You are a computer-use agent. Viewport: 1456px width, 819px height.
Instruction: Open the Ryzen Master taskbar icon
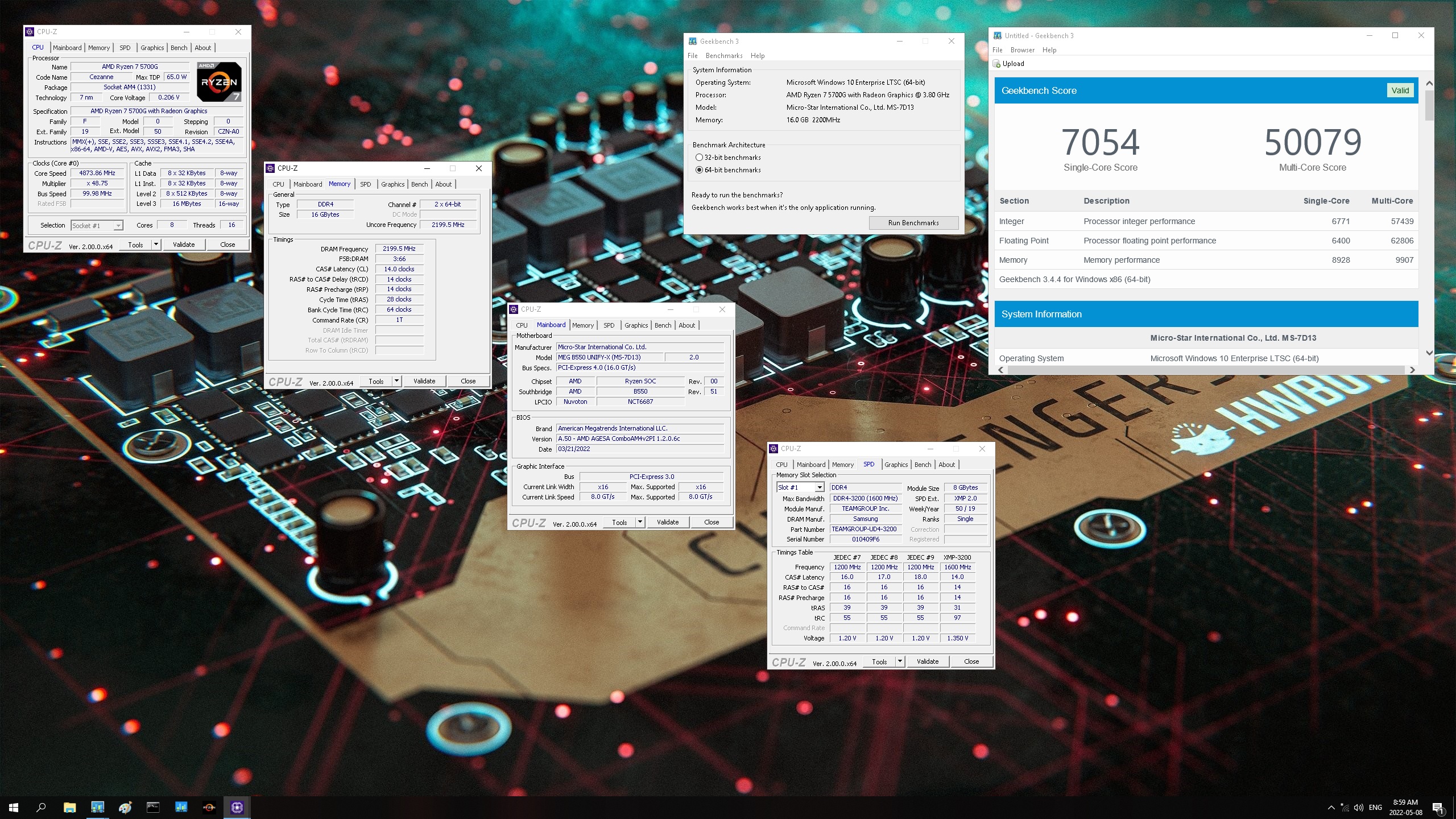209,807
